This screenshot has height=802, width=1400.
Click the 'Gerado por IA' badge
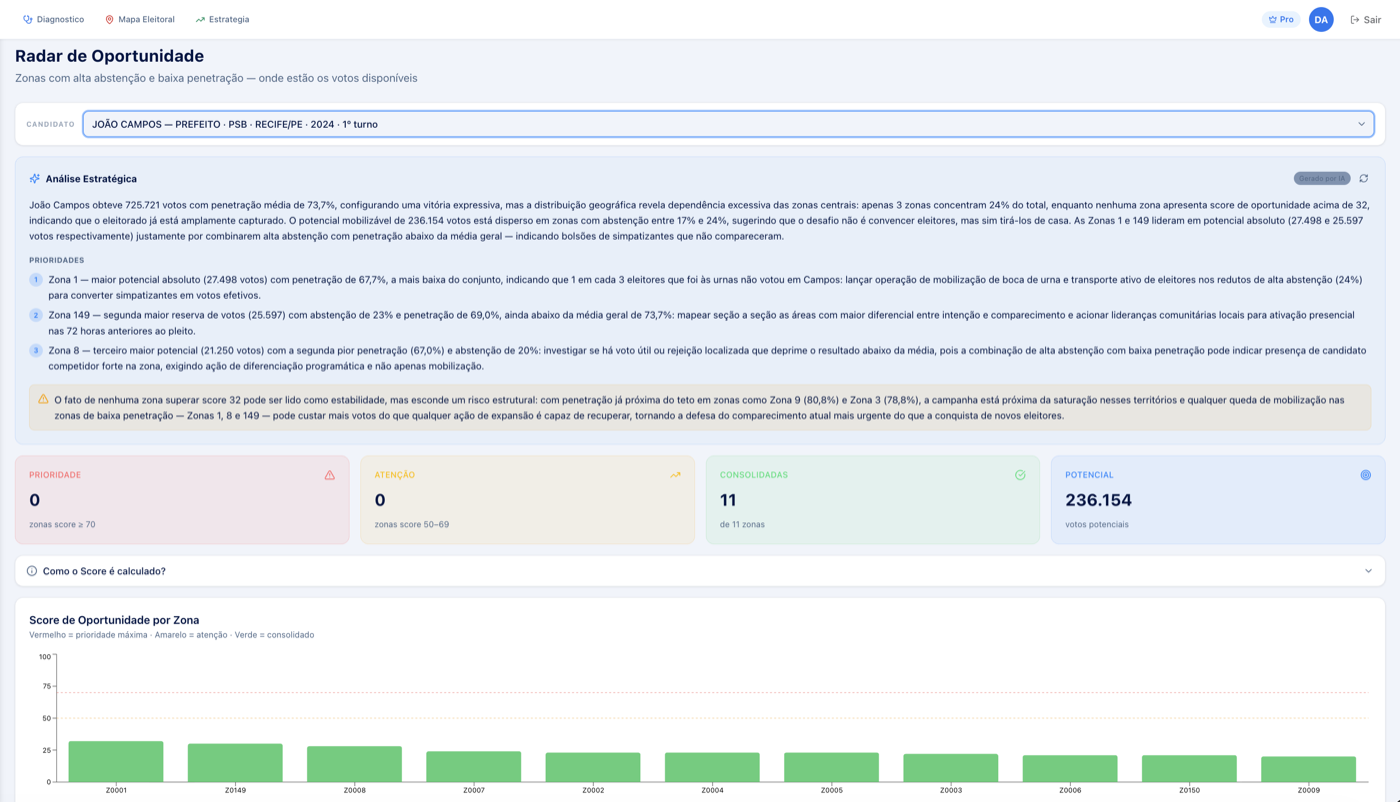(1321, 179)
